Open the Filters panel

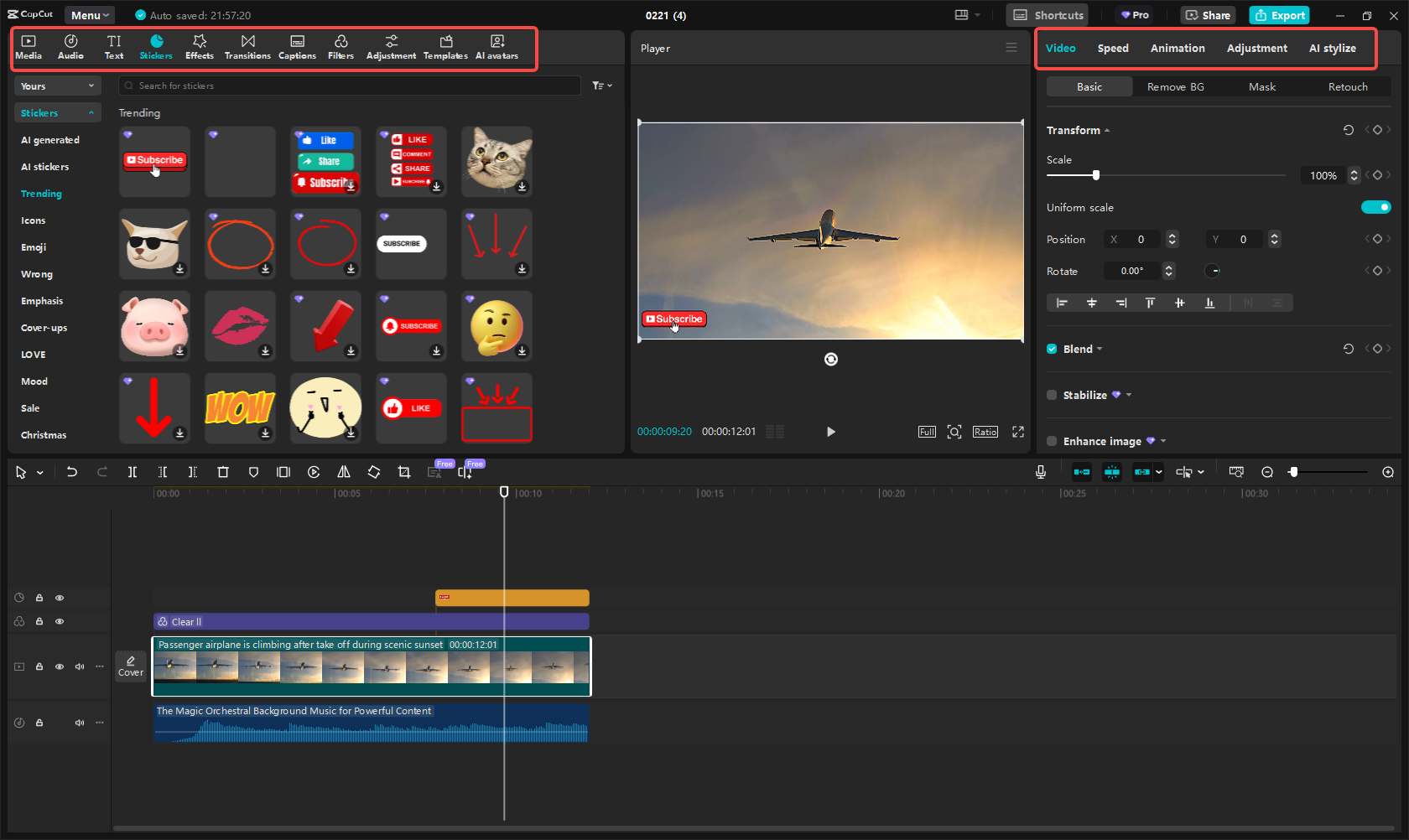(341, 47)
